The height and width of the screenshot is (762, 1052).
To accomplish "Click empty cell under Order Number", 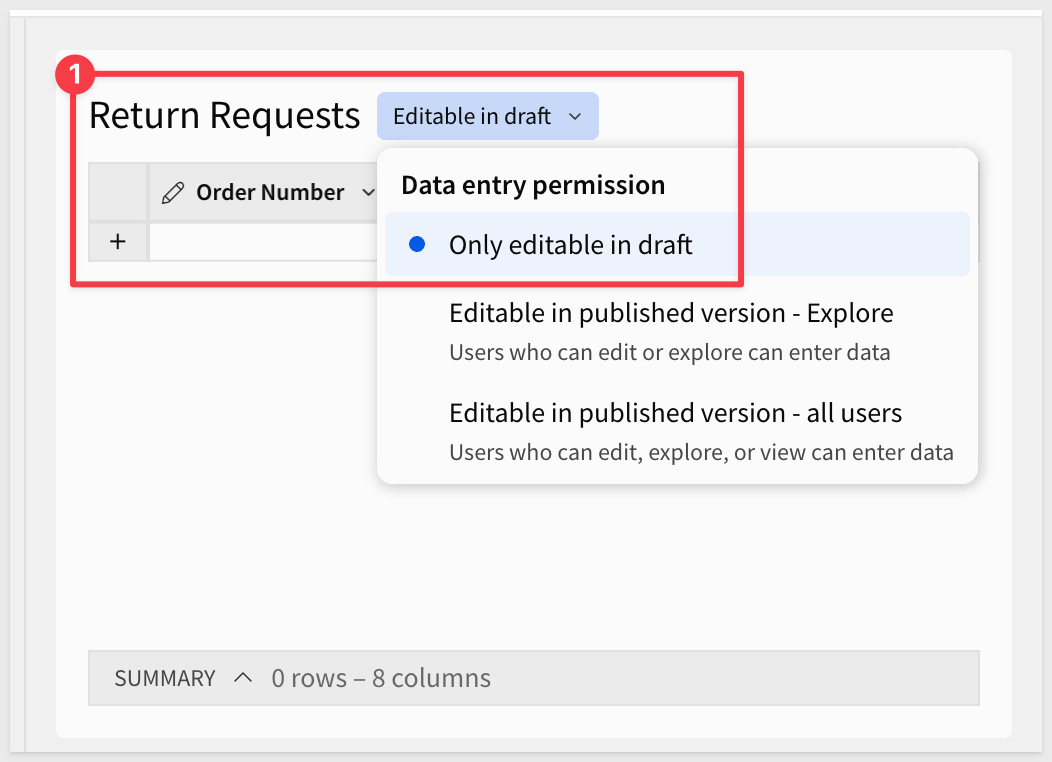I will coord(262,242).
